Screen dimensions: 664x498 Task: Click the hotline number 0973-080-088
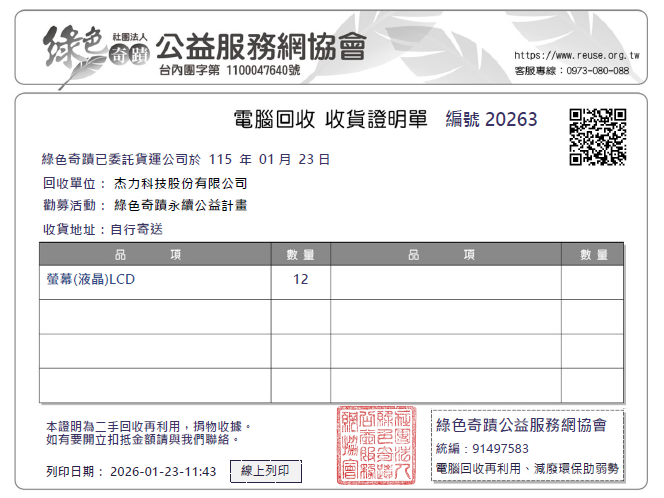click(599, 71)
